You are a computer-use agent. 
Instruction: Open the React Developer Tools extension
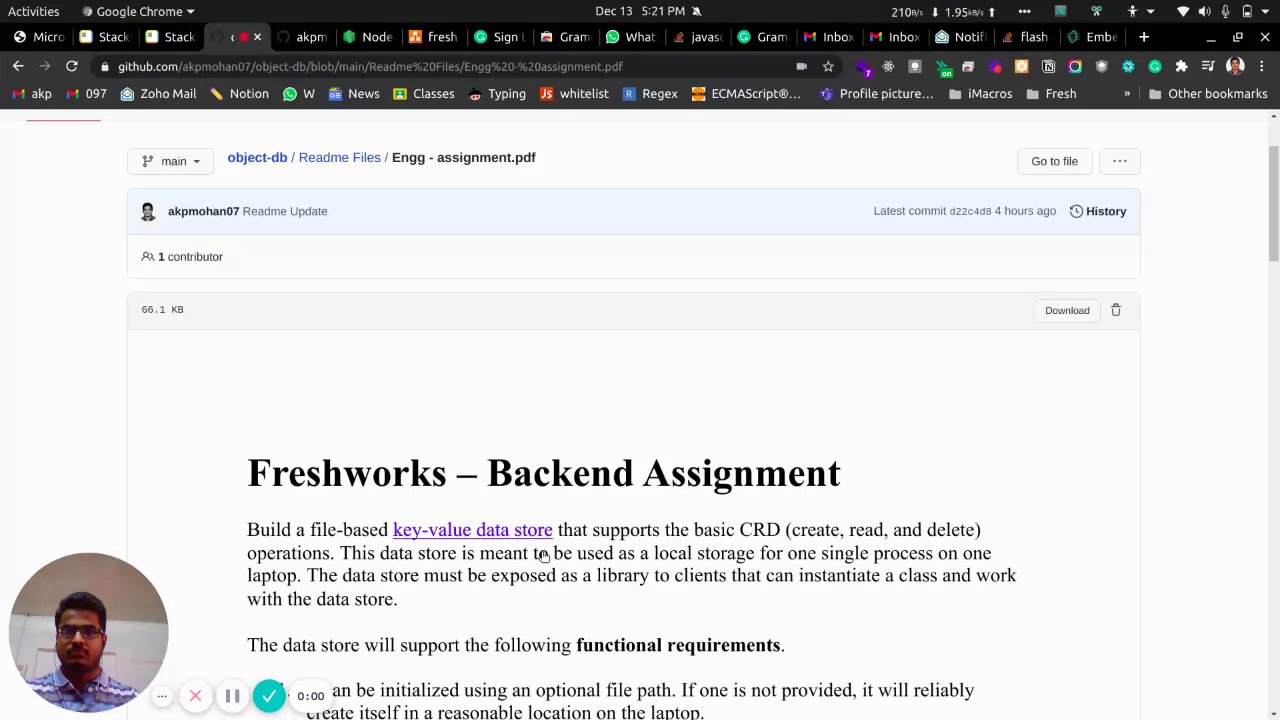(888, 66)
